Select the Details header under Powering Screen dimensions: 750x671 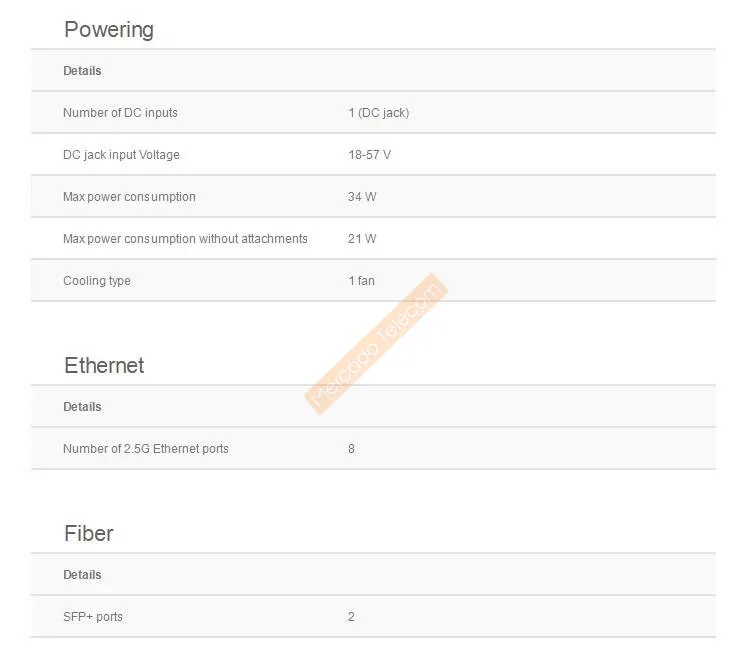(x=82, y=71)
